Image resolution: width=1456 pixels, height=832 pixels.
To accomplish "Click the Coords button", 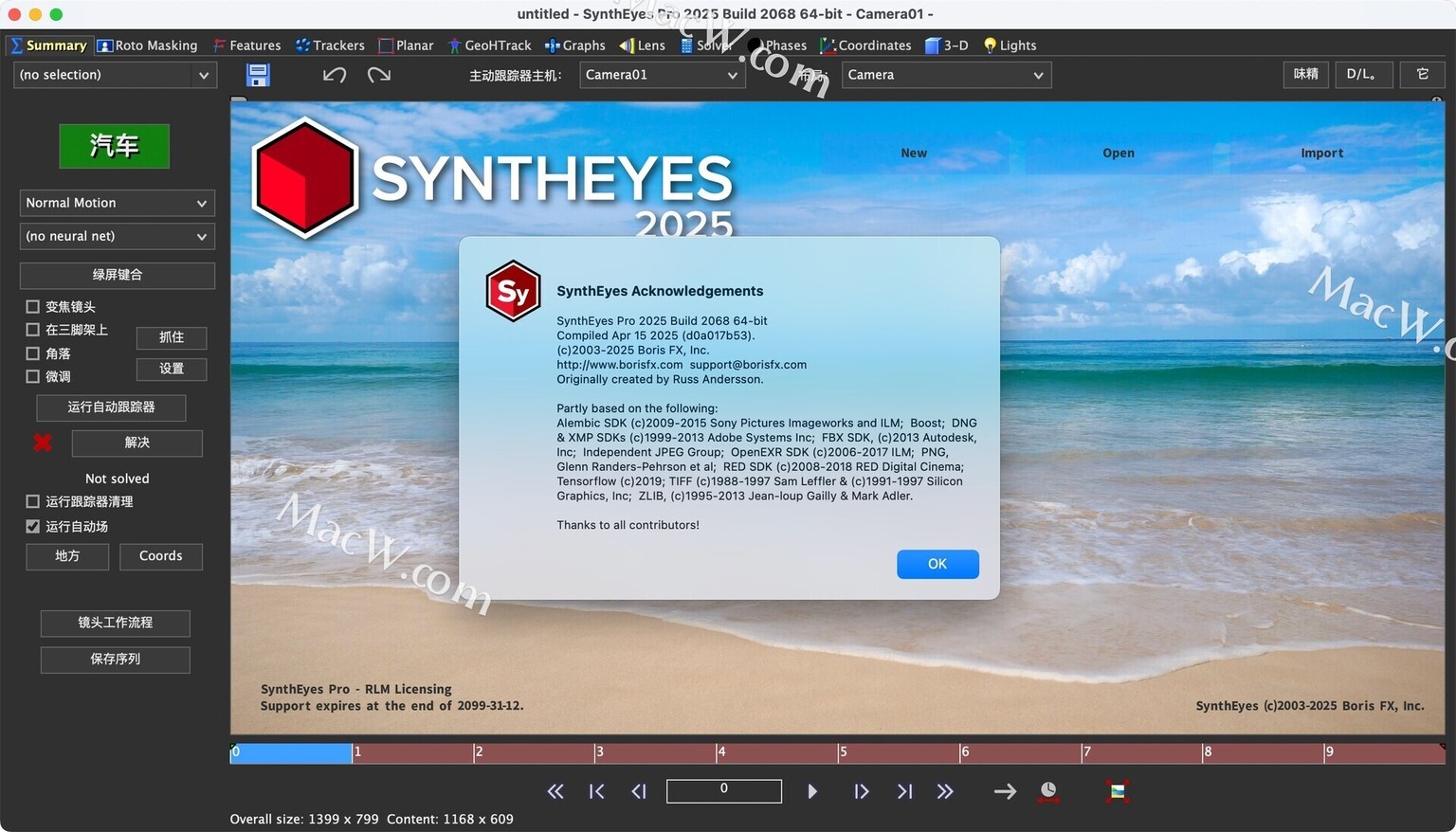I will point(161,556).
